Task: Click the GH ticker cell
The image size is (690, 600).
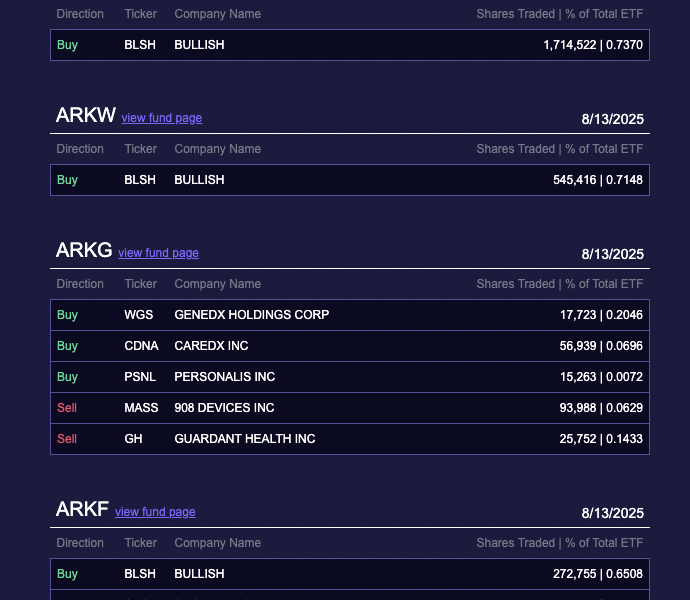Action: (x=133, y=439)
